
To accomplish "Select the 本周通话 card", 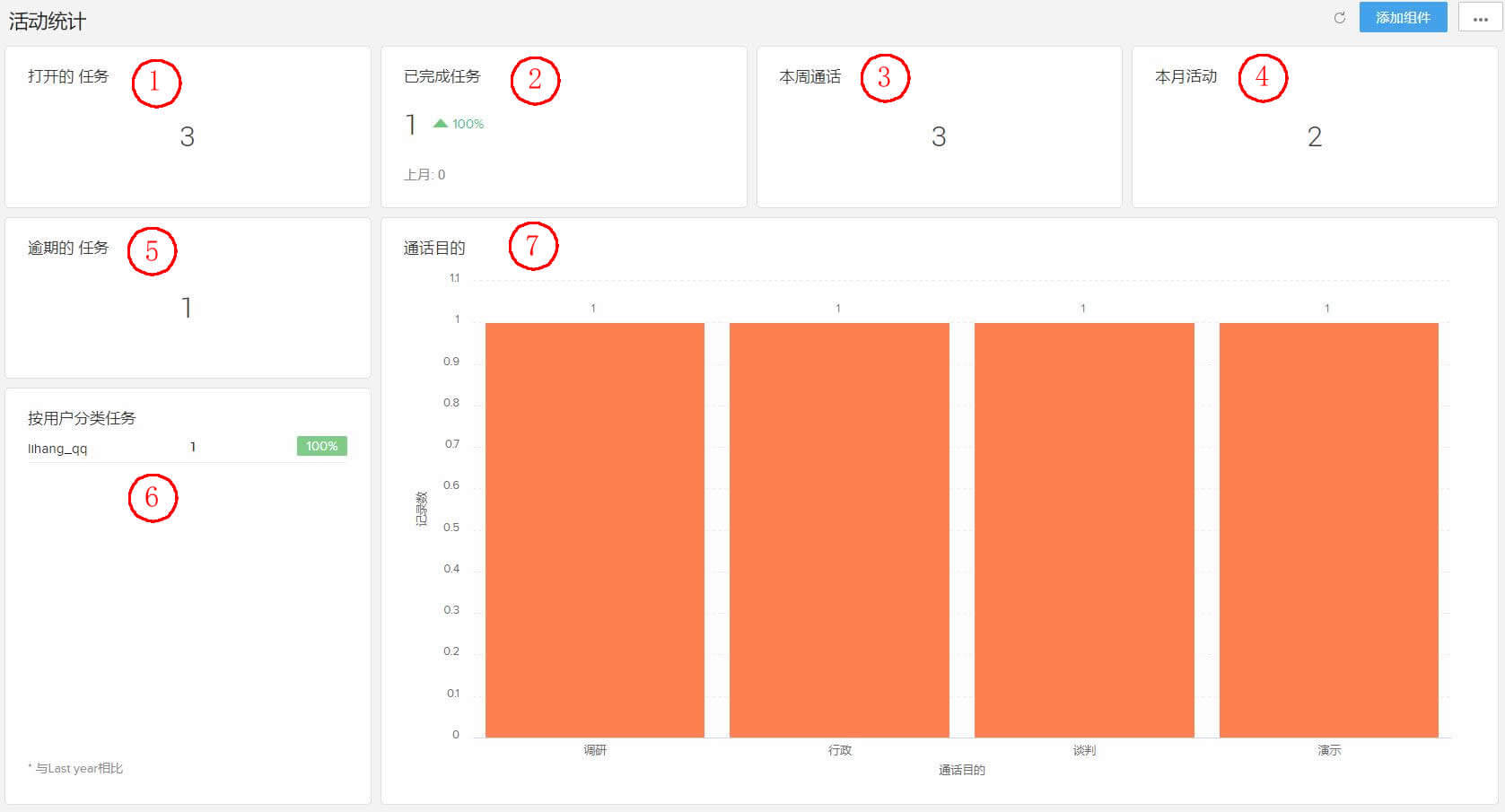I will click(809, 76).
